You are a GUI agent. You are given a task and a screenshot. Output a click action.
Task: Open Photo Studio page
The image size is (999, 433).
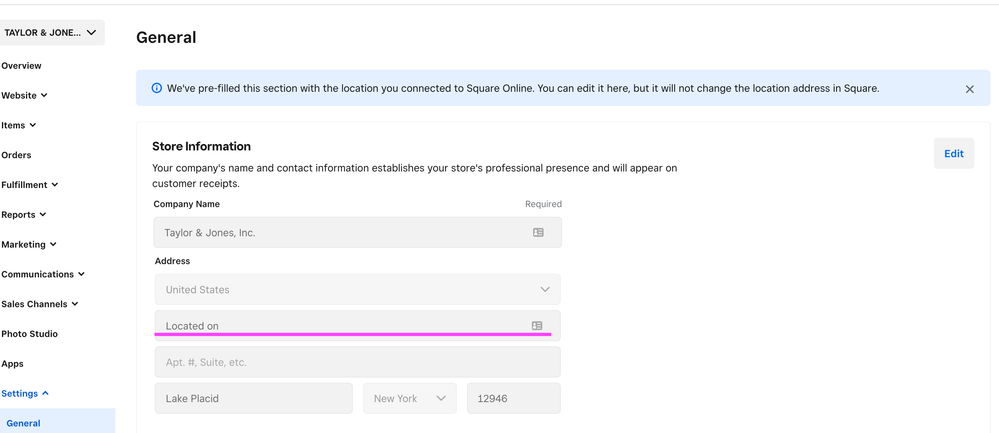(x=30, y=334)
